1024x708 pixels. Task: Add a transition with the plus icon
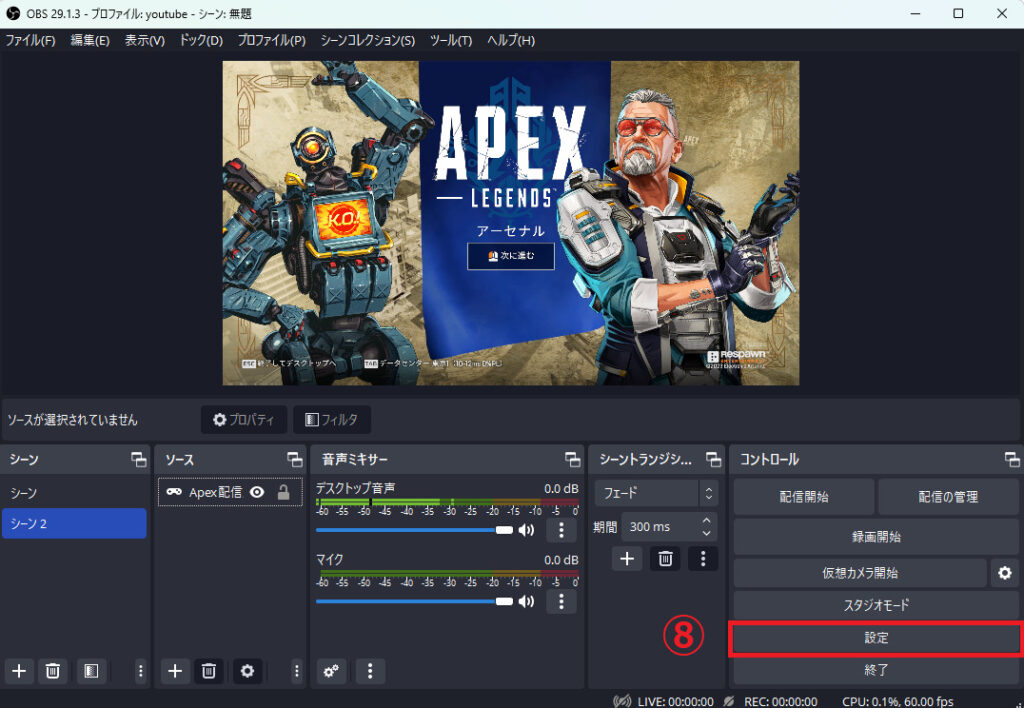(627, 558)
